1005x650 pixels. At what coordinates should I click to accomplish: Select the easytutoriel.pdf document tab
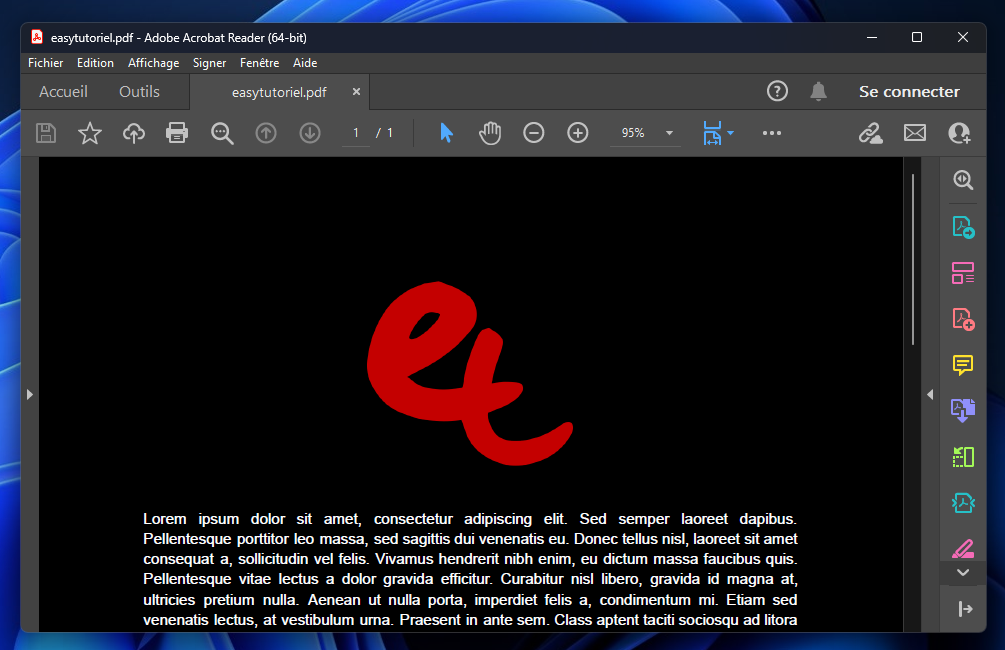[279, 92]
